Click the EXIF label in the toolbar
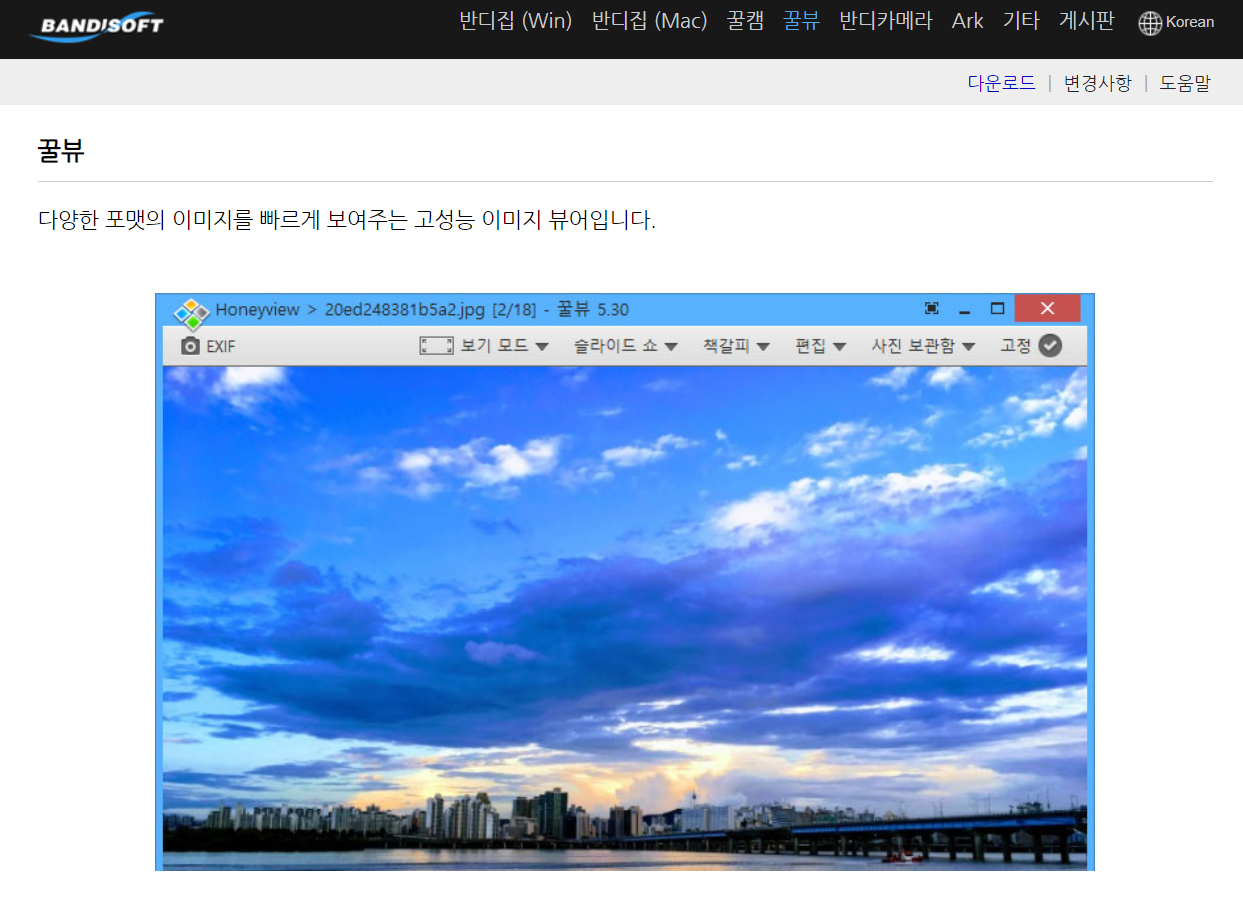 click(x=221, y=347)
